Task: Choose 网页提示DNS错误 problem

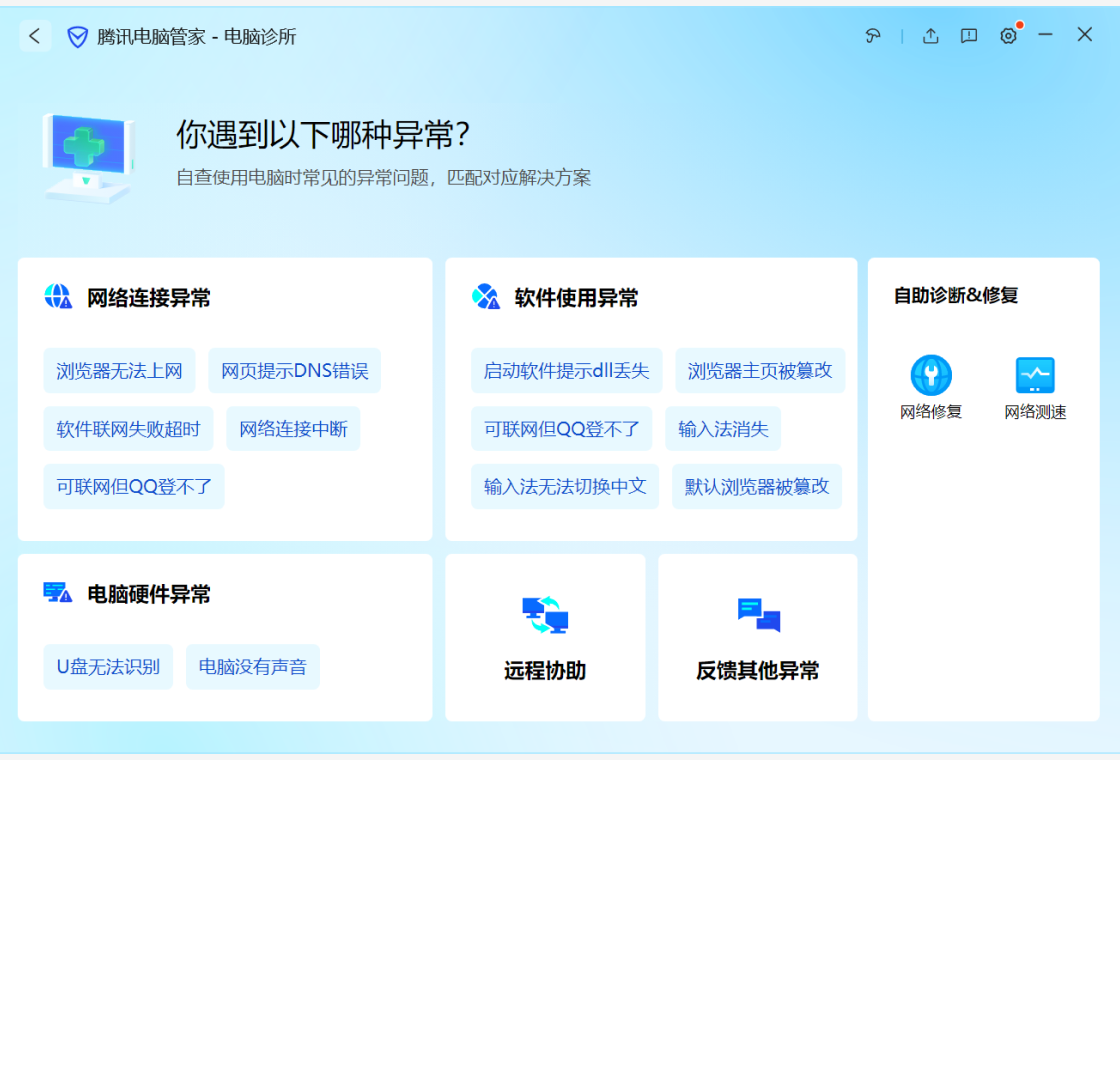Action: [x=295, y=371]
